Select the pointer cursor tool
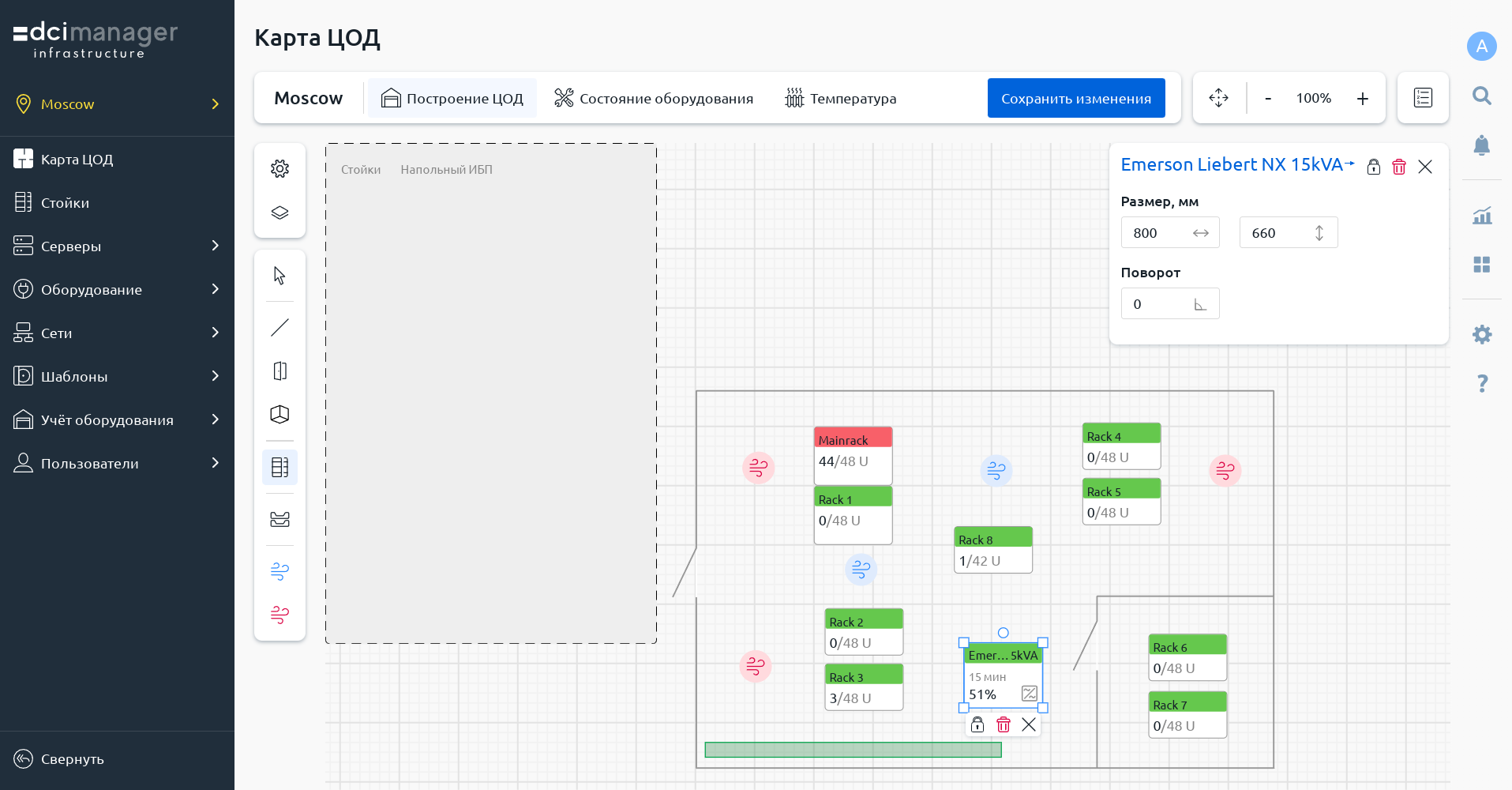 tap(280, 276)
